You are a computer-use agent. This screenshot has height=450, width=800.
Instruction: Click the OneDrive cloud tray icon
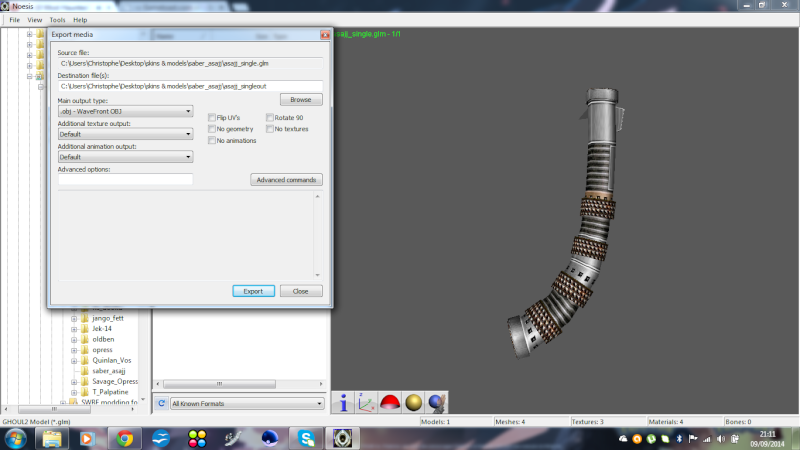coord(623,439)
